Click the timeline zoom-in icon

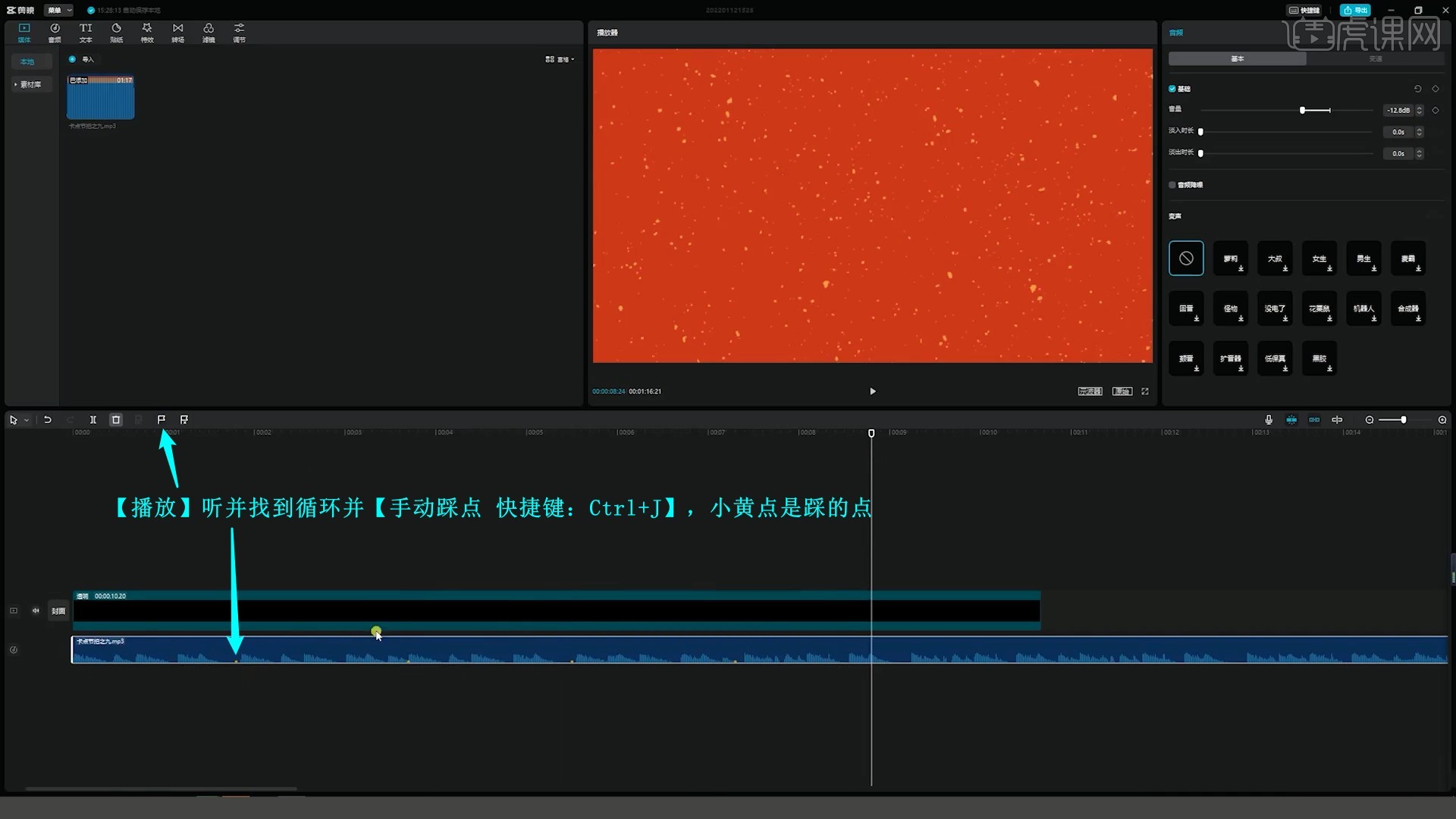pyautogui.click(x=1442, y=419)
